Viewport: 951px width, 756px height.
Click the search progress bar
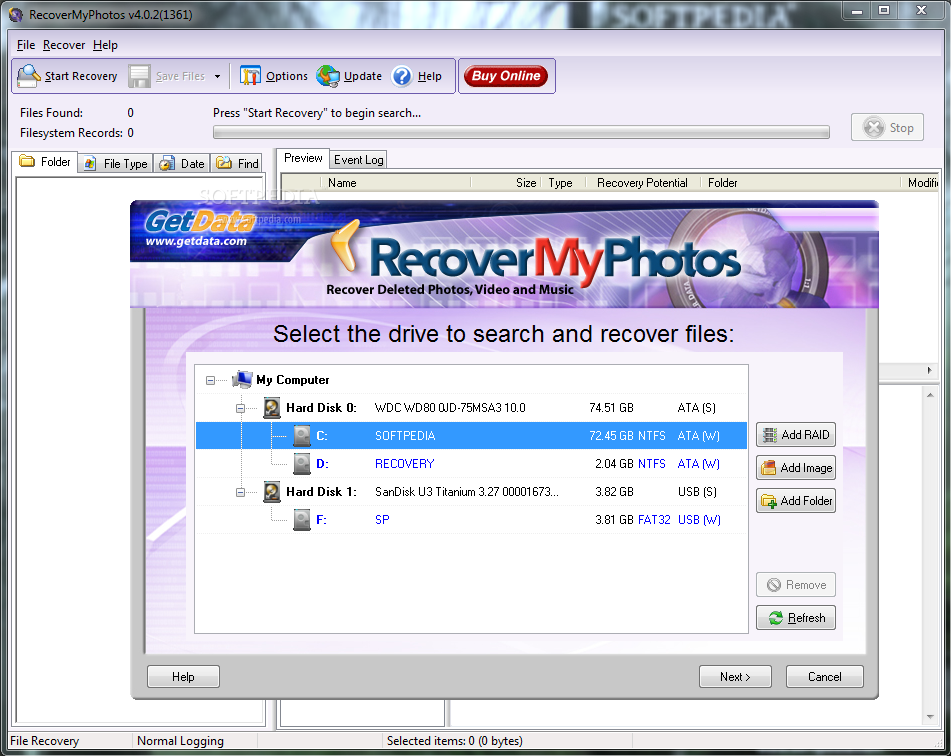[x=521, y=132]
